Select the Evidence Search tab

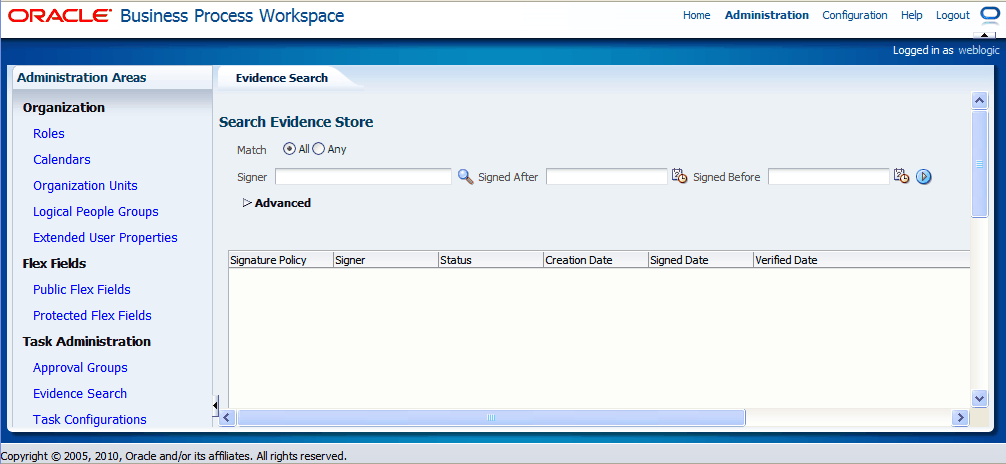click(282, 78)
